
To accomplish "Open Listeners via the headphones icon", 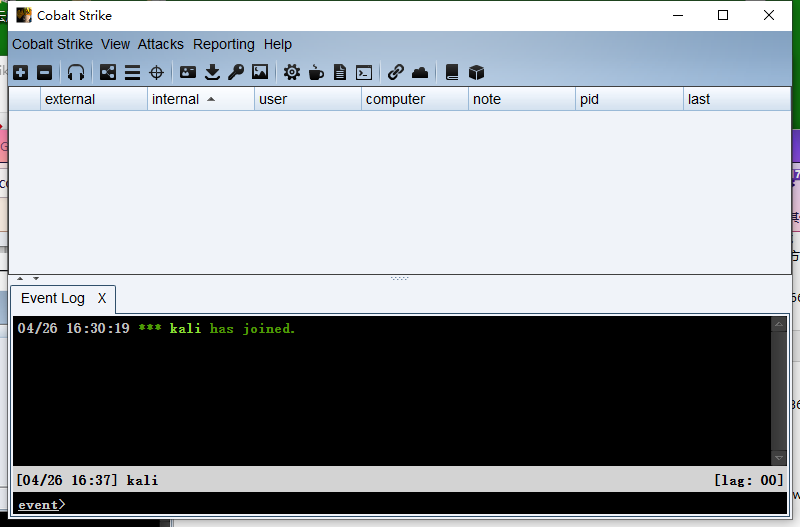I will pyautogui.click(x=76, y=72).
